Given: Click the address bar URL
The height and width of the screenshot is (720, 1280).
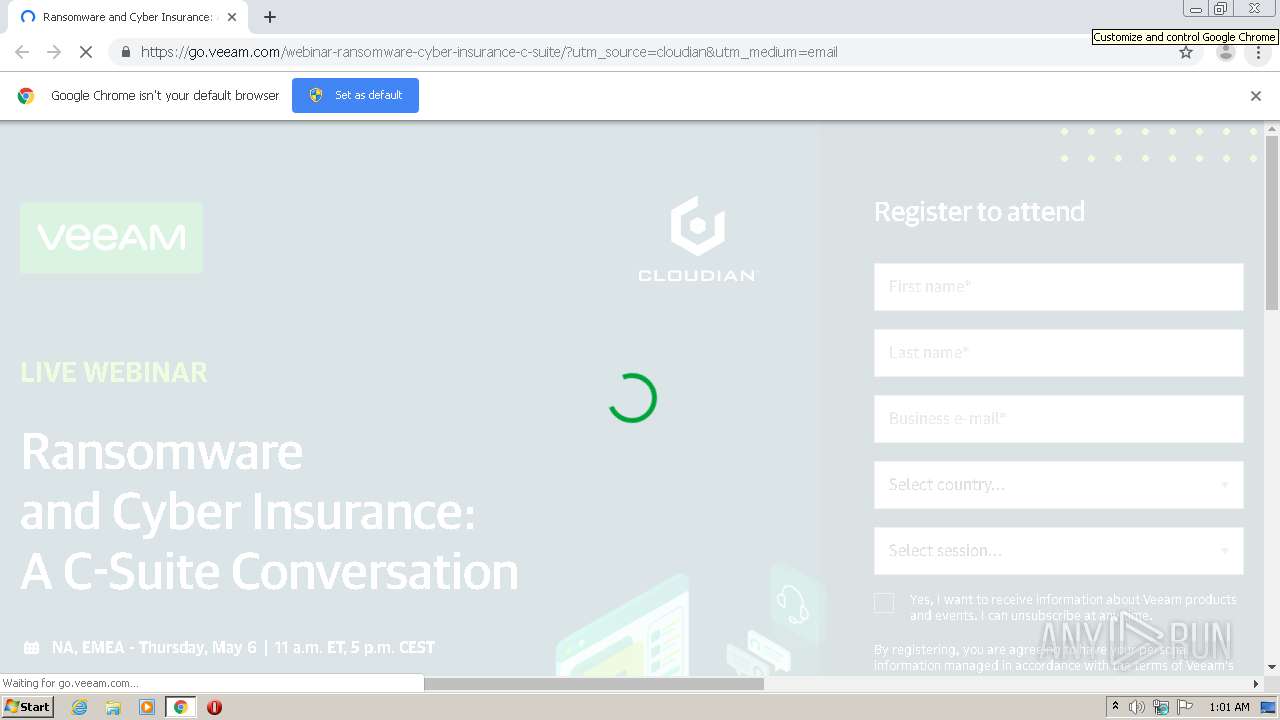Looking at the screenshot, I should pos(489,52).
